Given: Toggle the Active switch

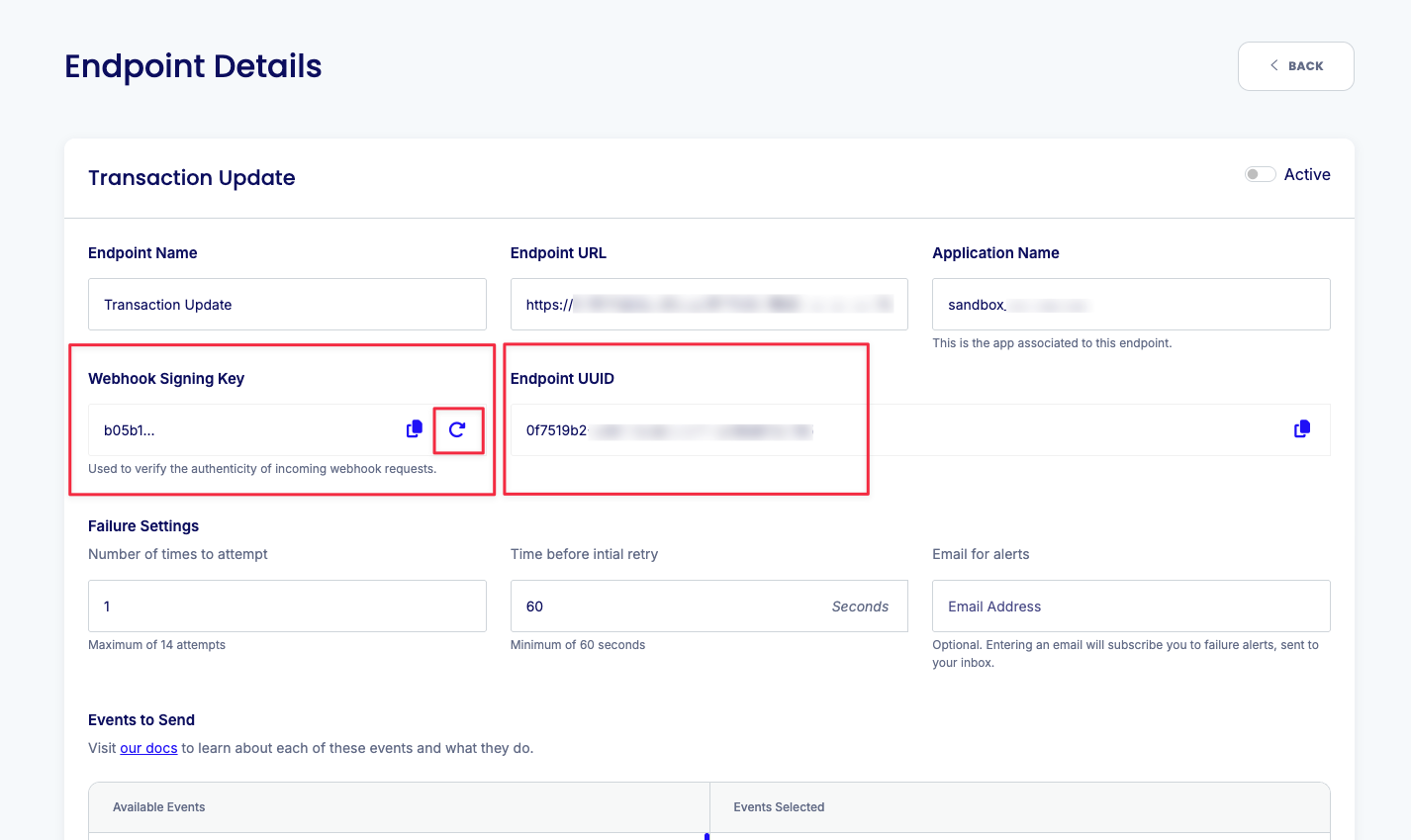Looking at the screenshot, I should coord(1260,174).
